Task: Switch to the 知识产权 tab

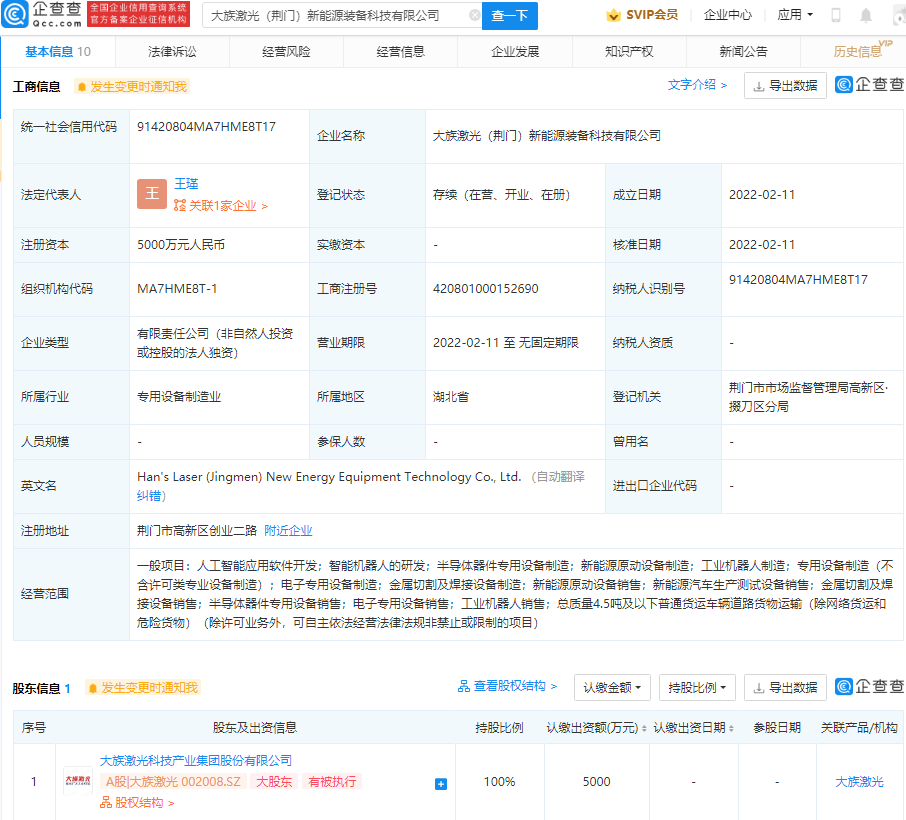Action: (629, 50)
